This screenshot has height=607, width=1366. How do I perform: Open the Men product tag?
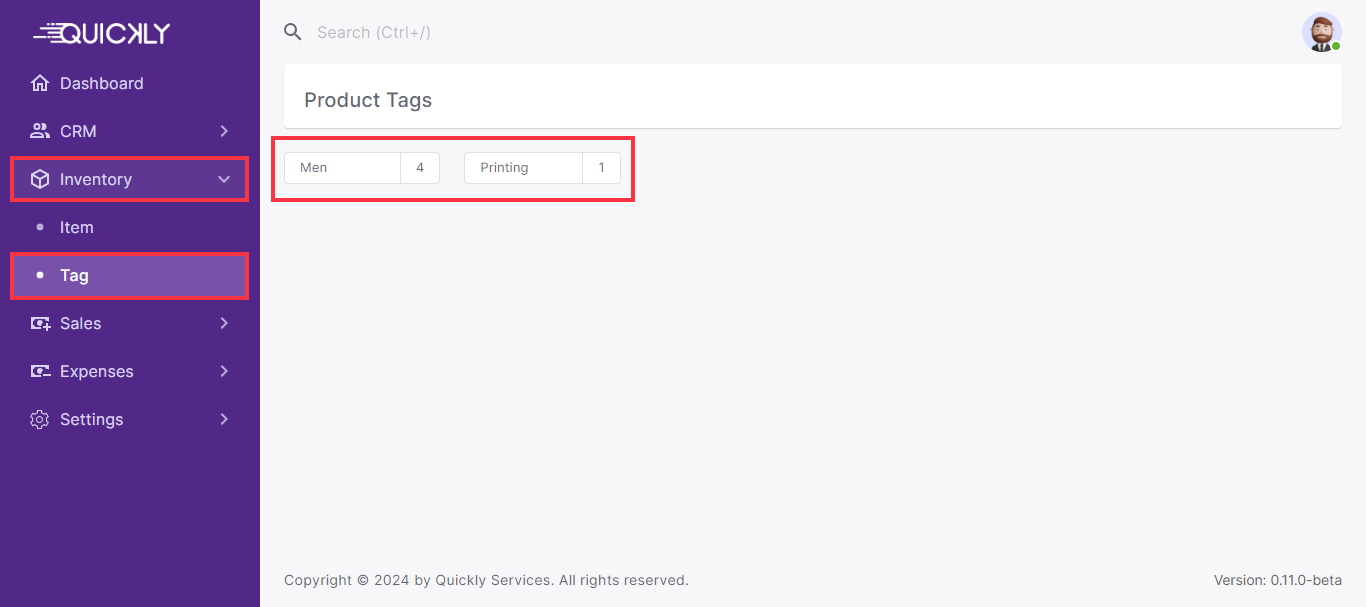pos(342,168)
